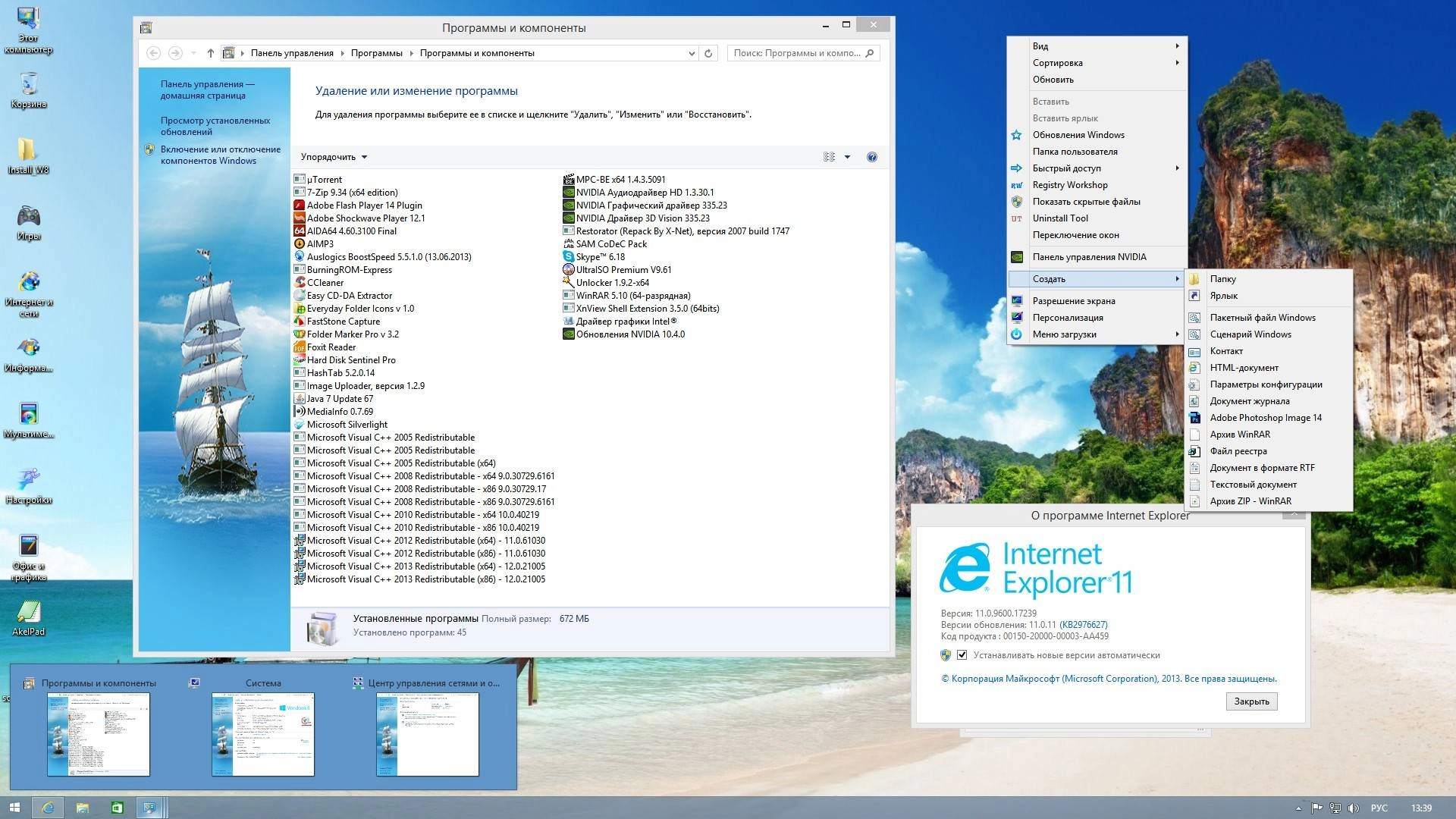Click the Windows Start button
The width and height of the screenshot is (1456, 819).
pyautogui.click(x=14, y=808)
